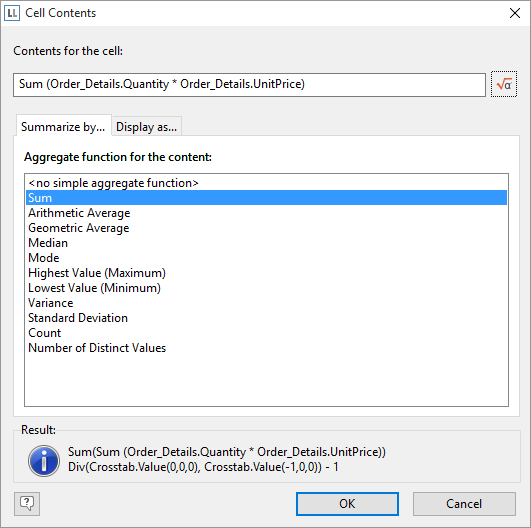This screenshot has height=528, width=531.
Task: Switch to the Display as... tab
Action: [x=147, y=127]
